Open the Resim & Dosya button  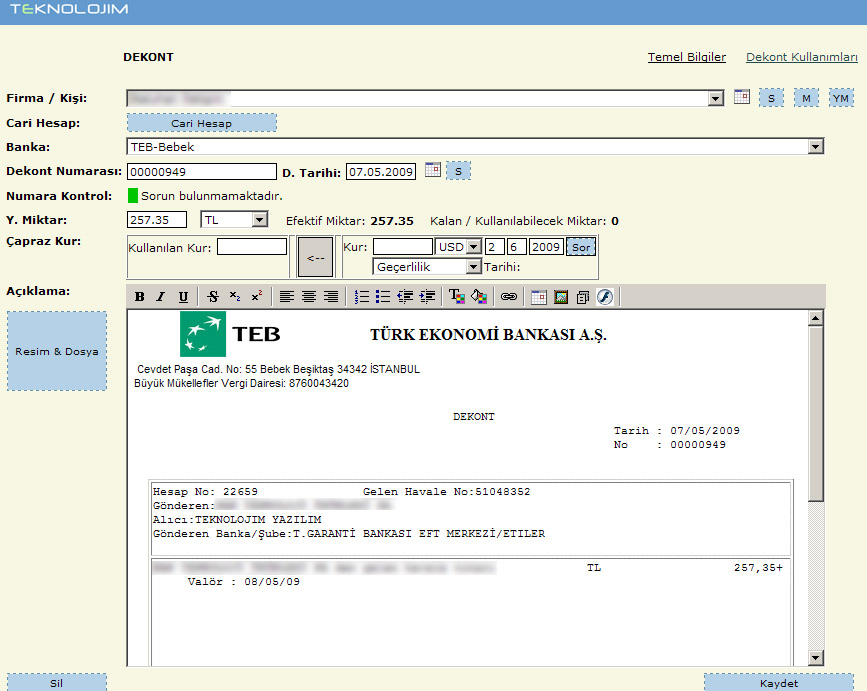(x=56, y=351)
